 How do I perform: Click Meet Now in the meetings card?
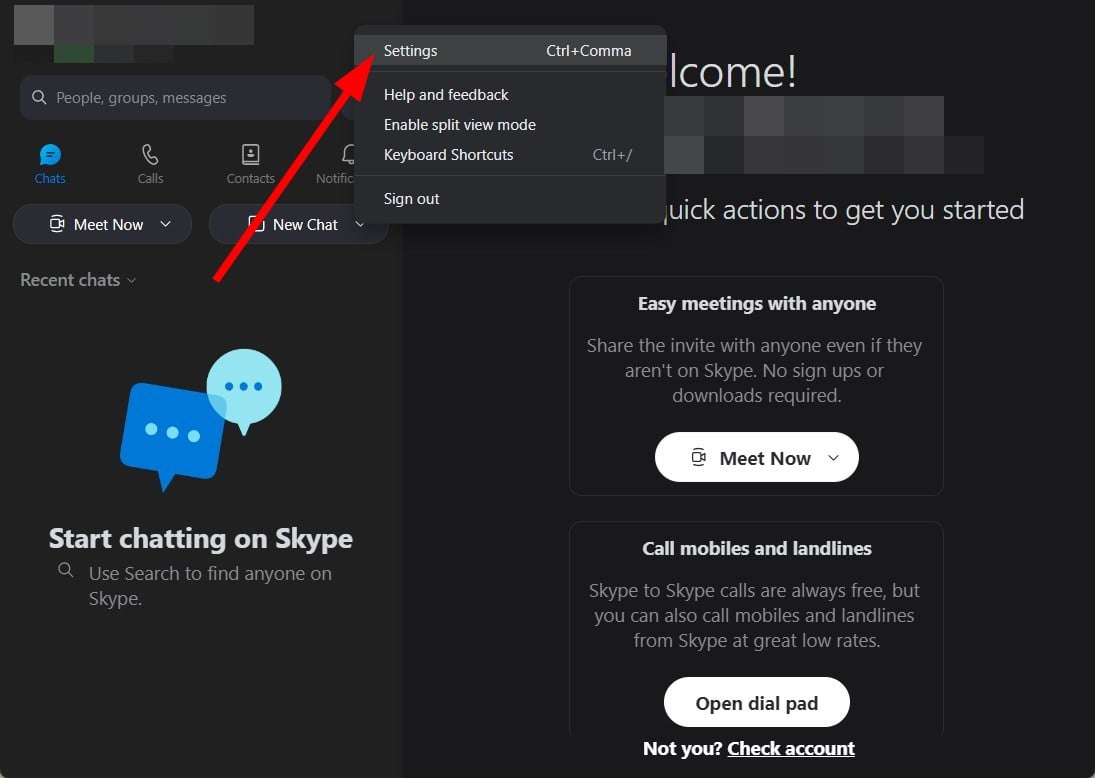pos(756,457)
